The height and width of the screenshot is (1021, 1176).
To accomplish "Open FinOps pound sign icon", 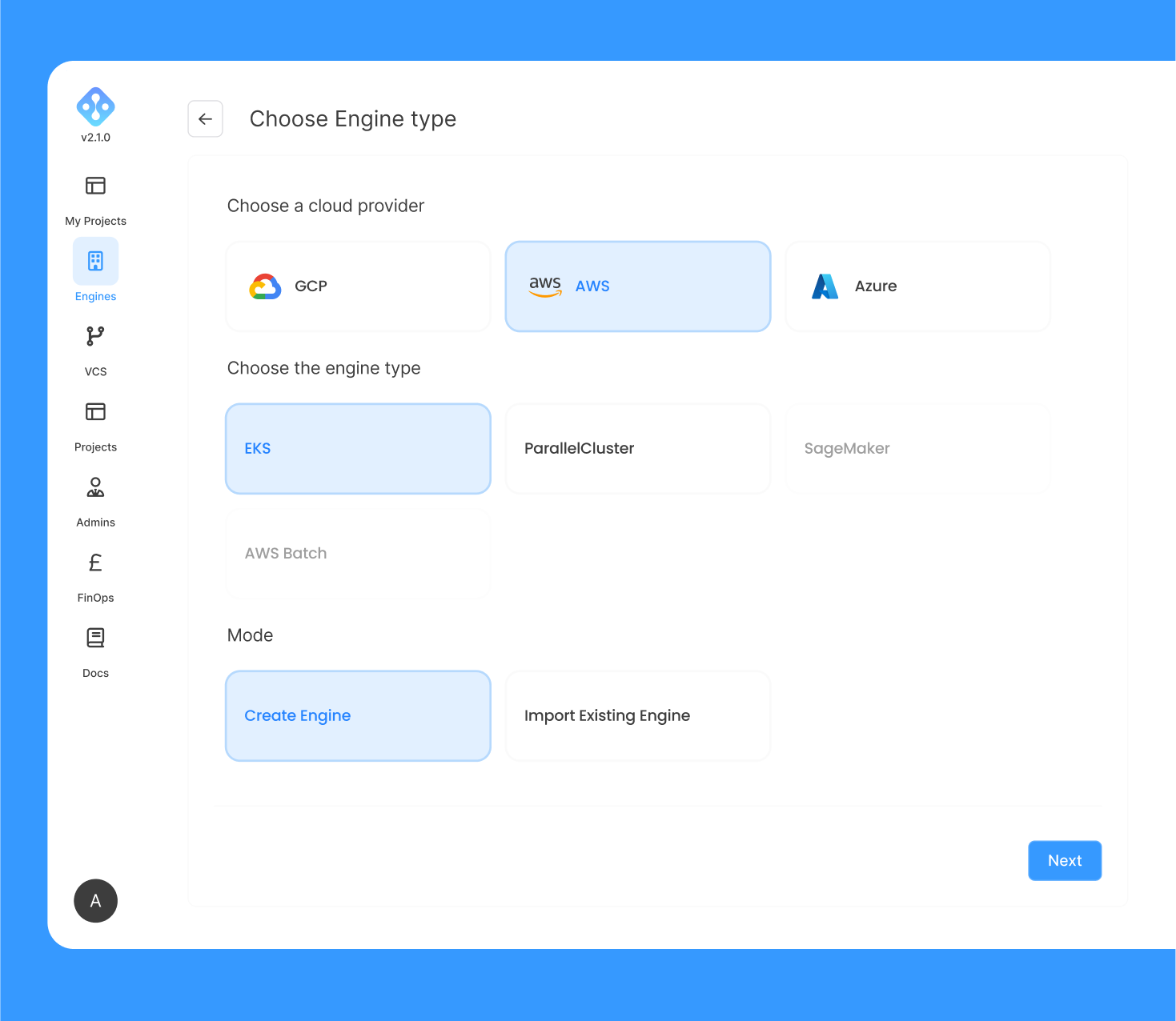I will tap(95, 563).
